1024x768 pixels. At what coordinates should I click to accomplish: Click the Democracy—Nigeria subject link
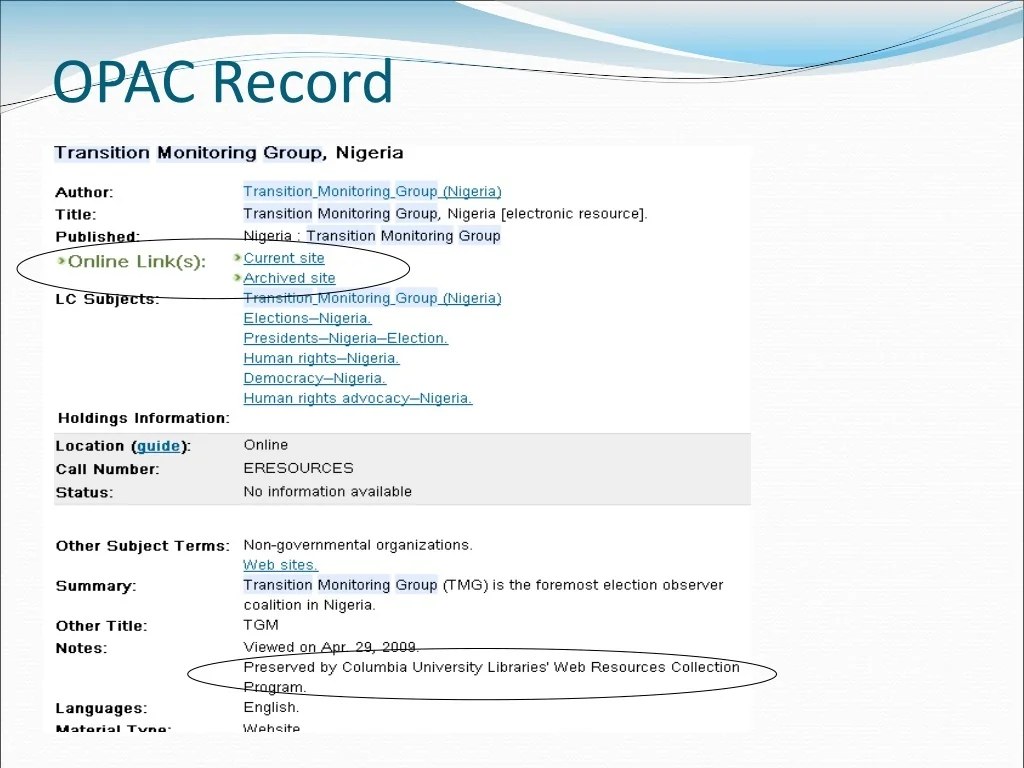pos(314,378)
